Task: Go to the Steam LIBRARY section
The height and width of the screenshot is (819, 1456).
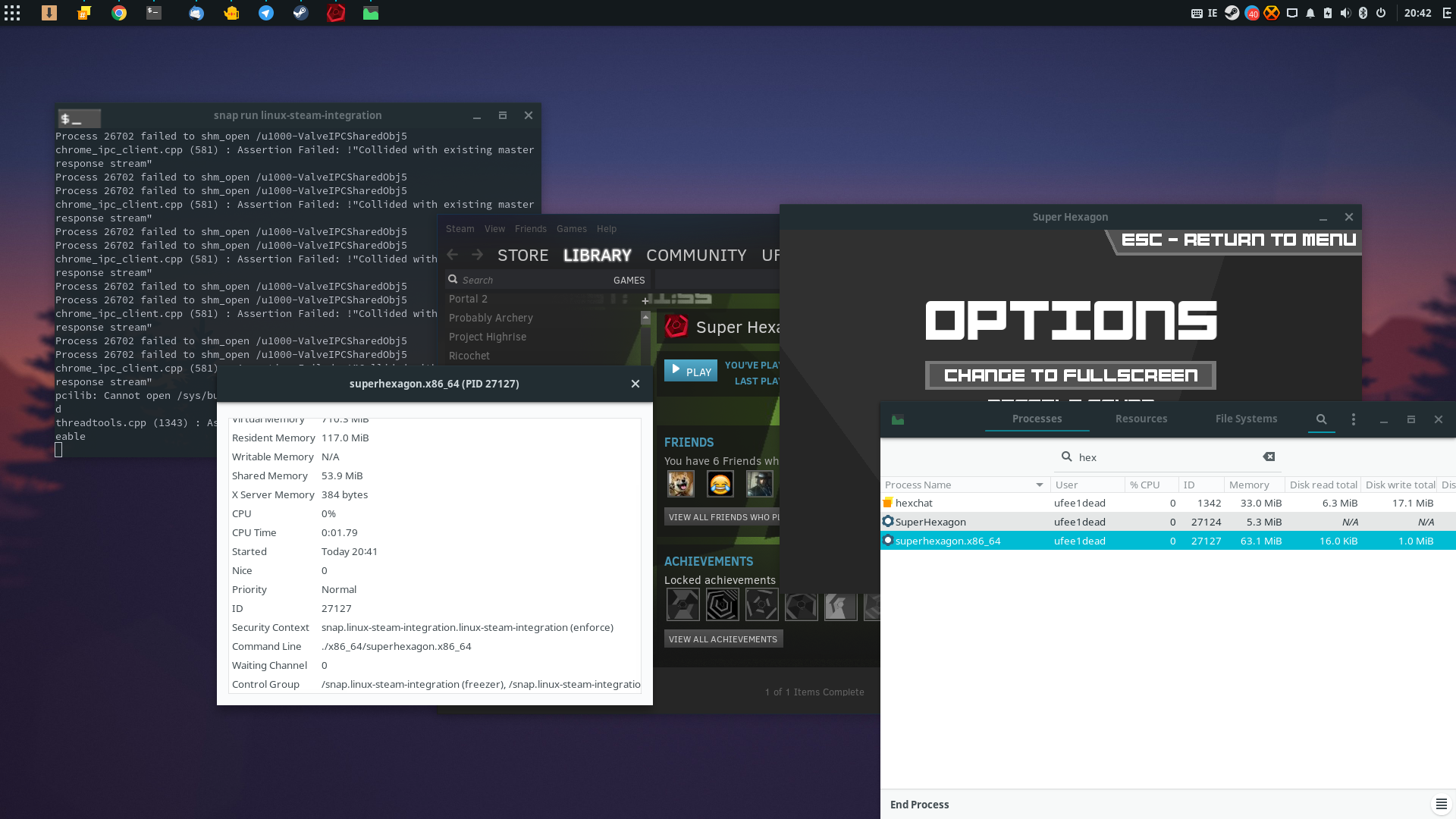Action: [597, 256]
